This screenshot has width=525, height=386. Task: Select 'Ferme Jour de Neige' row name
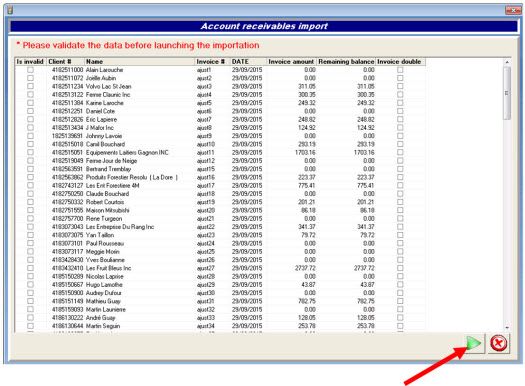pos(111,161)
